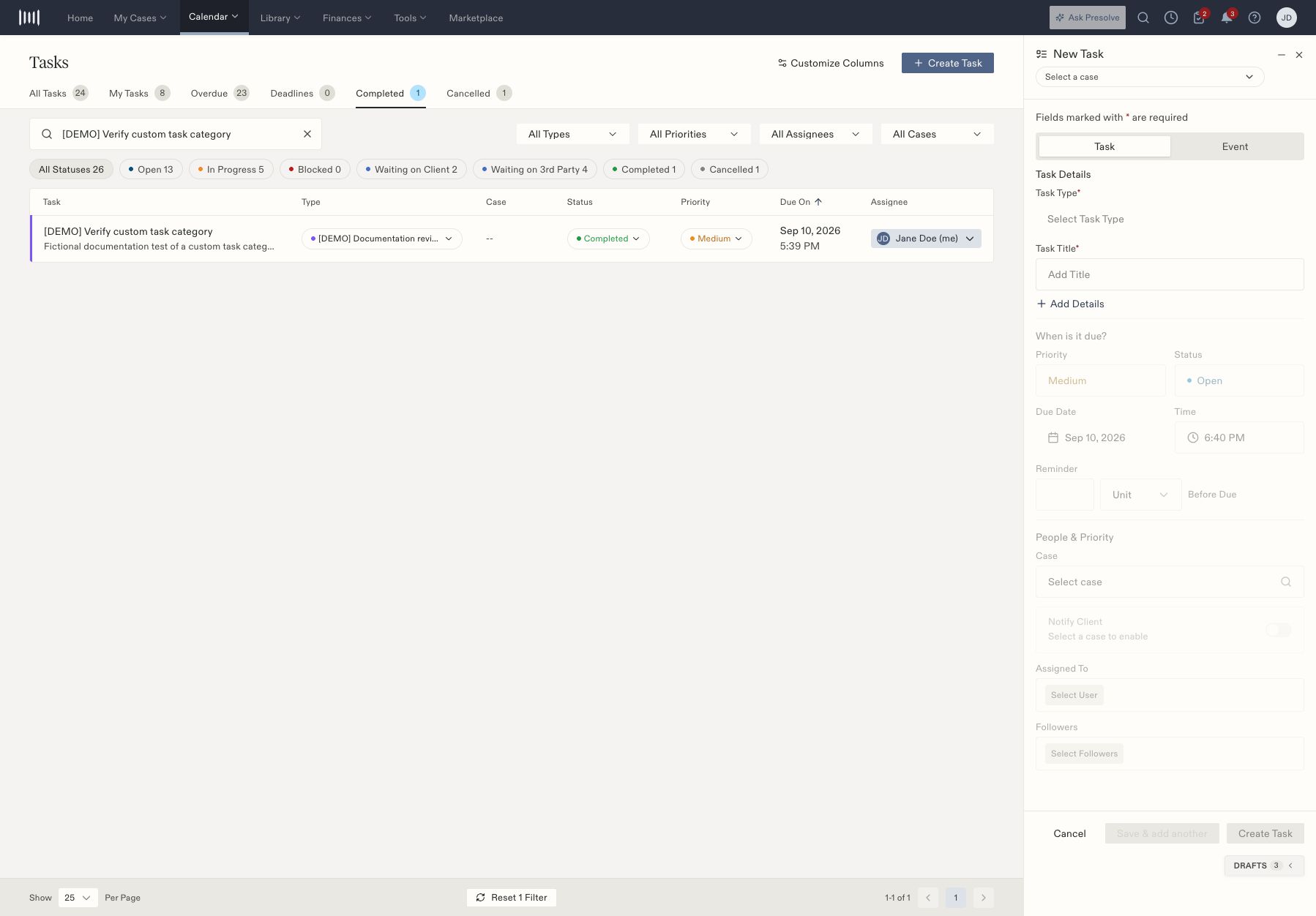Expand Select a case dropdown

tap(1150, 77)
